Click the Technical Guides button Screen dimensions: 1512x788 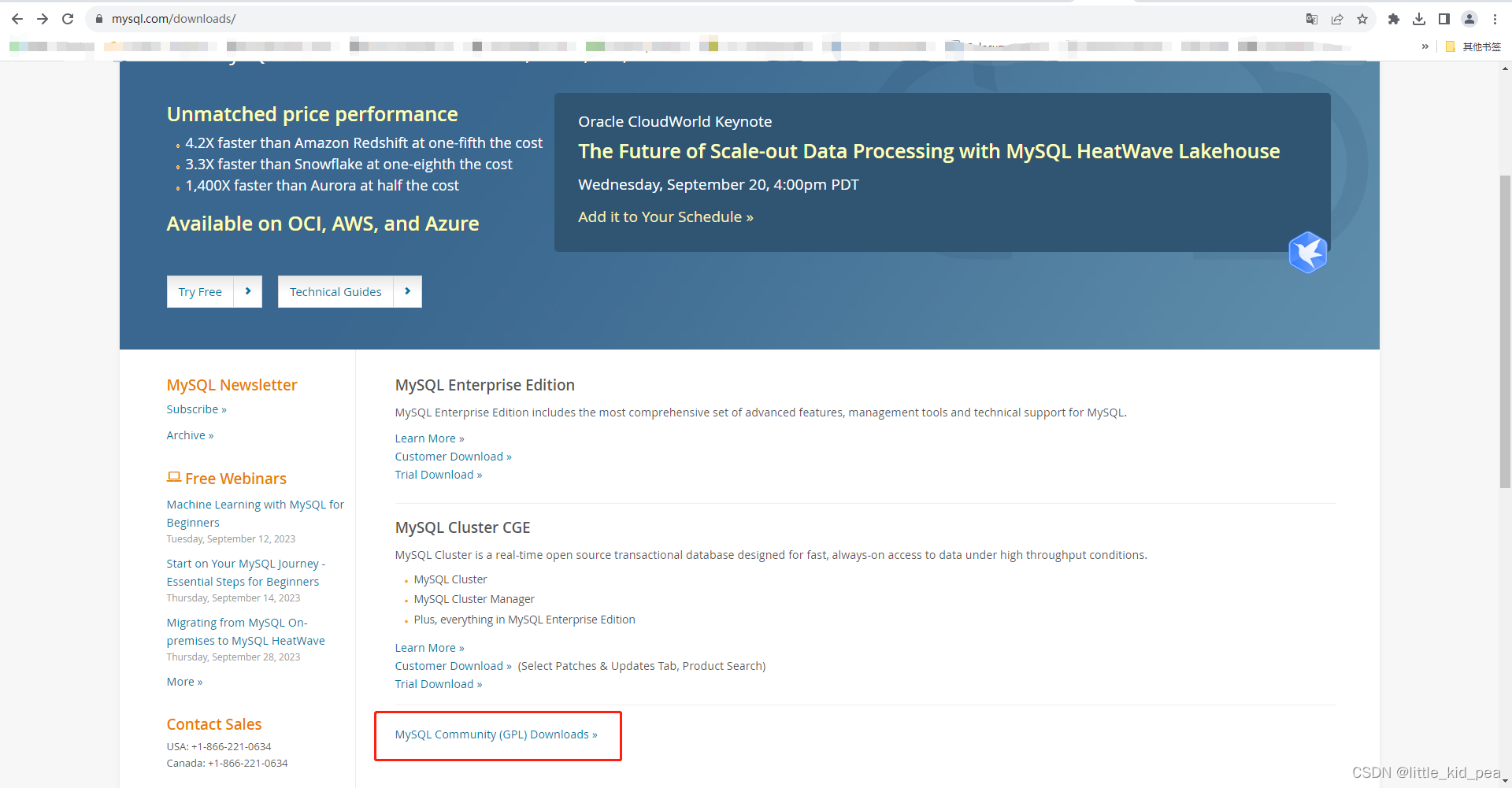tap(335, 291)
